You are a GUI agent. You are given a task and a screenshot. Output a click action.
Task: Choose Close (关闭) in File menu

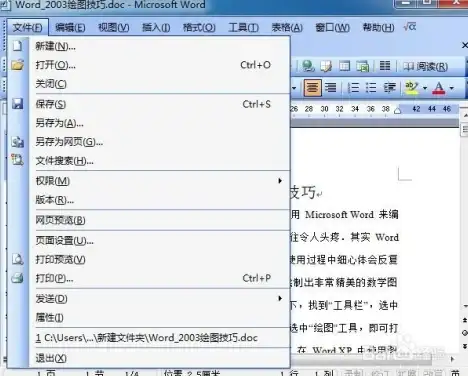click(149, 84)
